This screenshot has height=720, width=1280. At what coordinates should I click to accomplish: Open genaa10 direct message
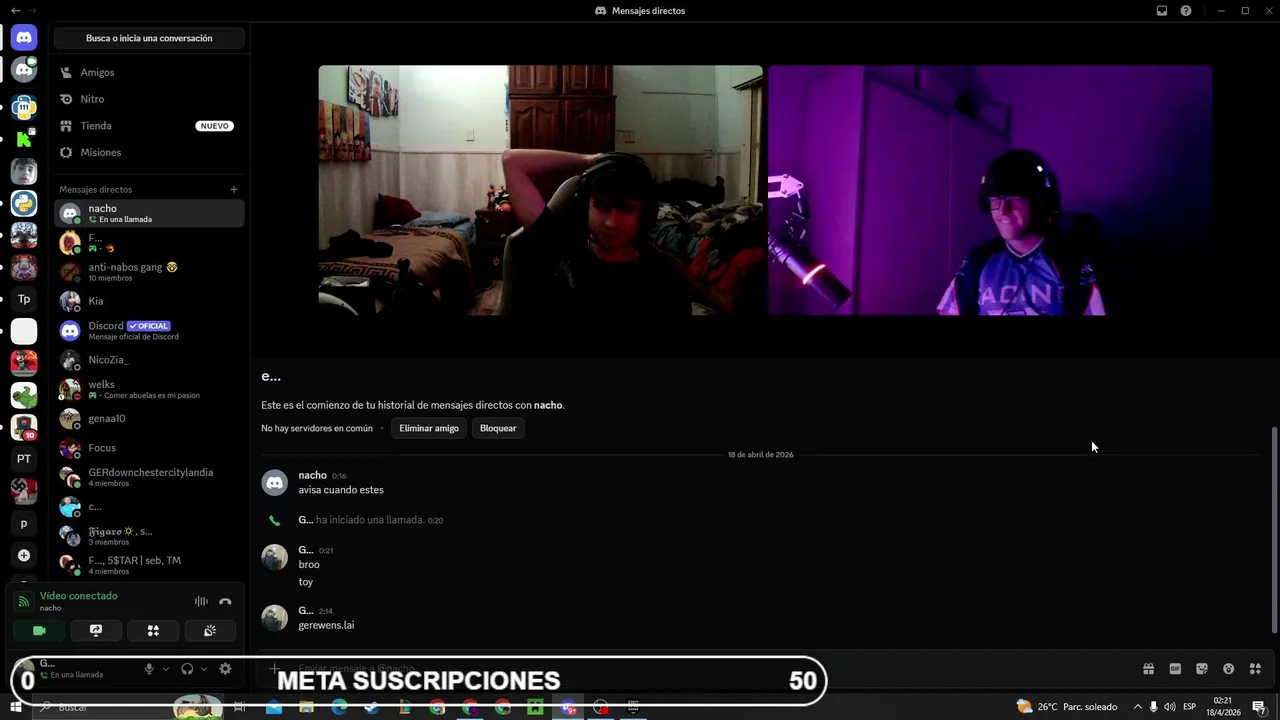click(149, 419)
